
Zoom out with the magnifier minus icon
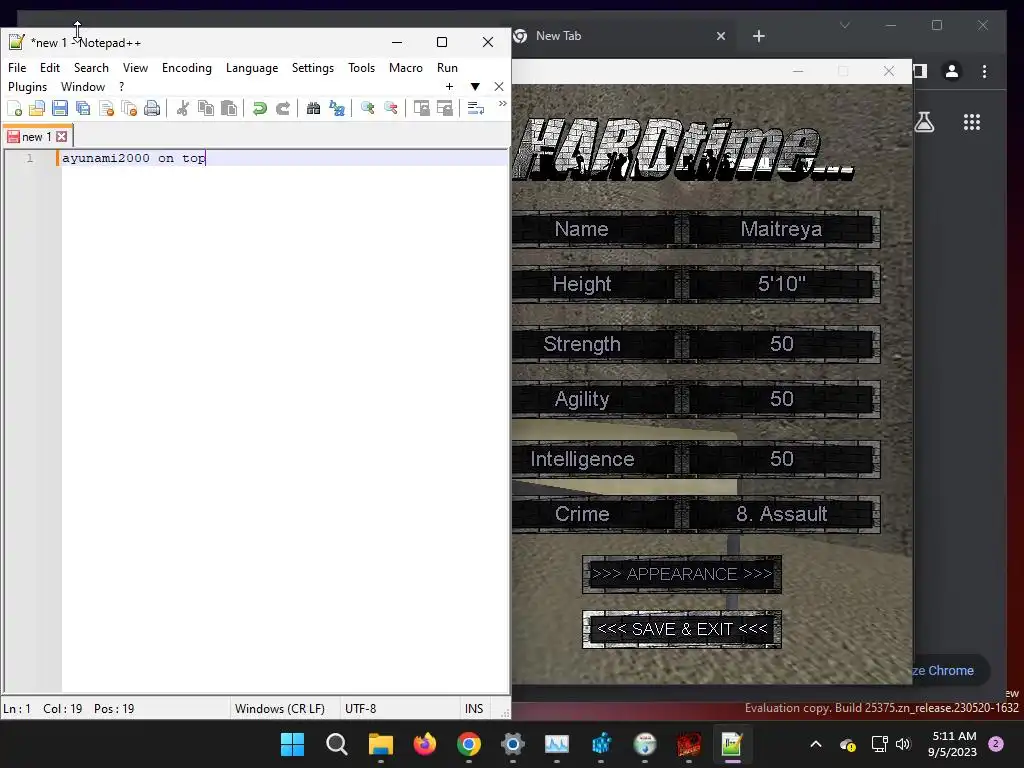tap(391, 108)
